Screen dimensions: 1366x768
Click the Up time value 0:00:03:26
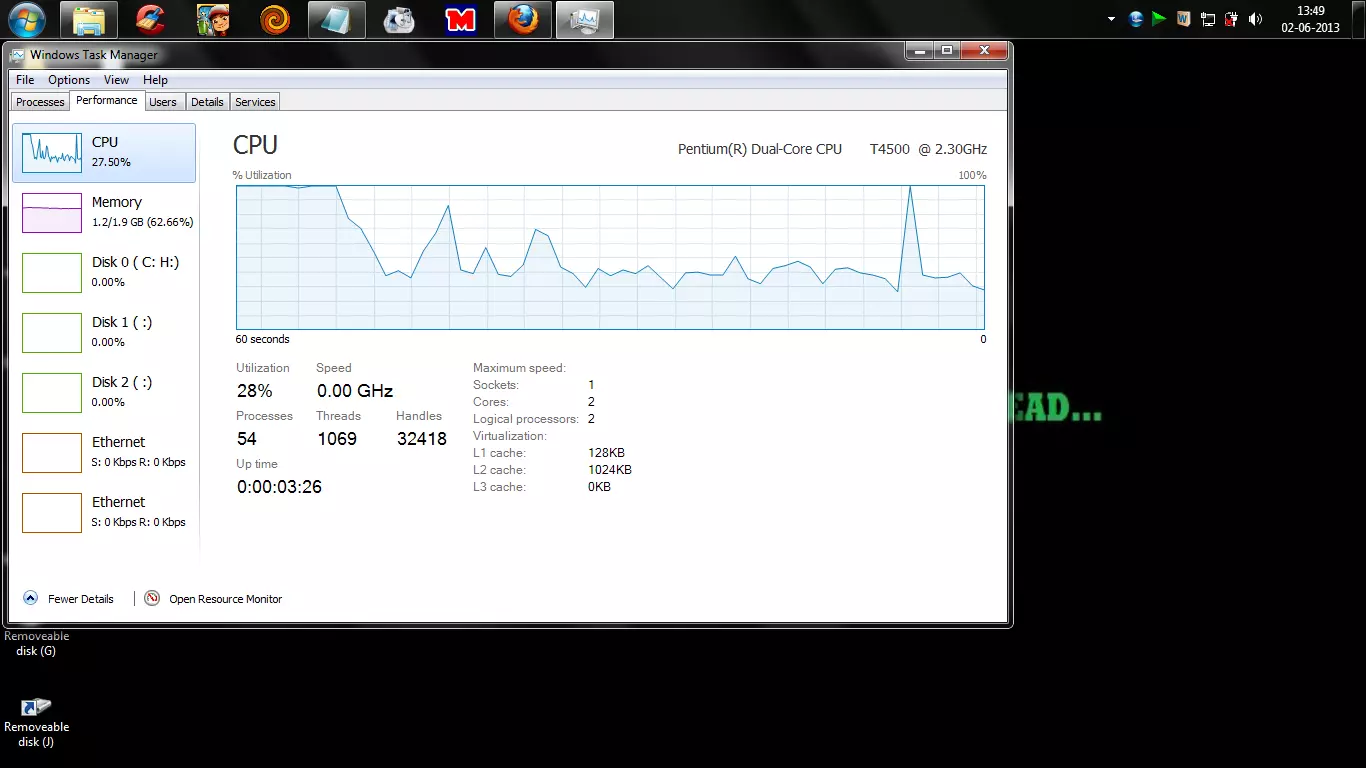pos(279,487)
